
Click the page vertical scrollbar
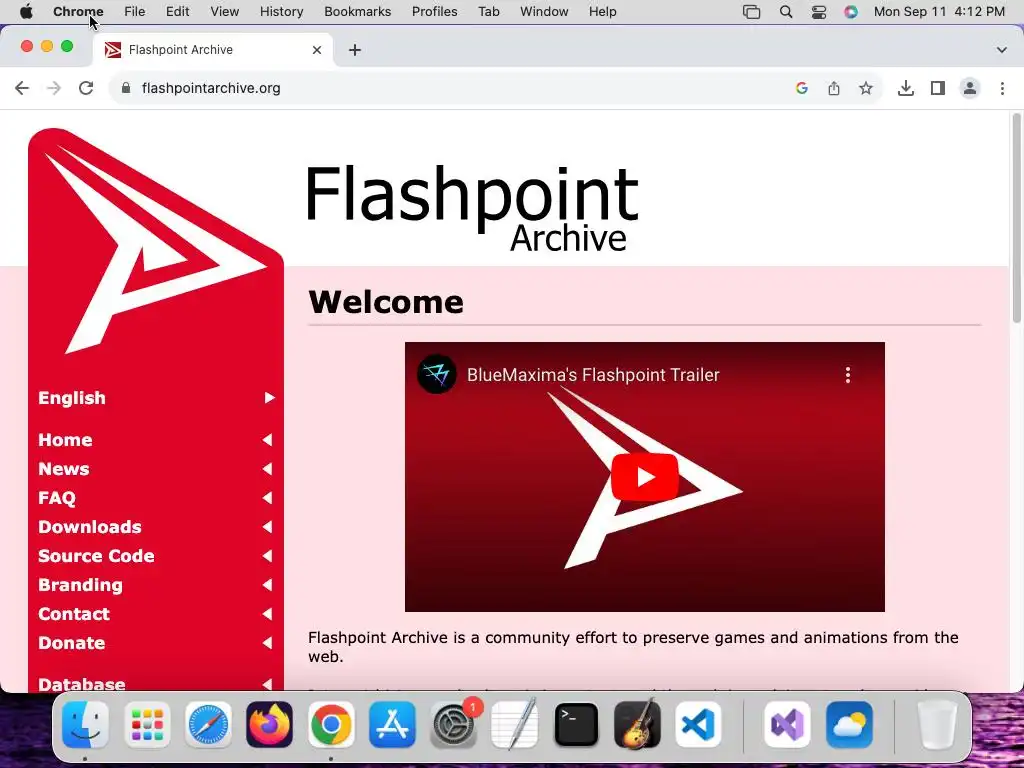(1016, 218)
